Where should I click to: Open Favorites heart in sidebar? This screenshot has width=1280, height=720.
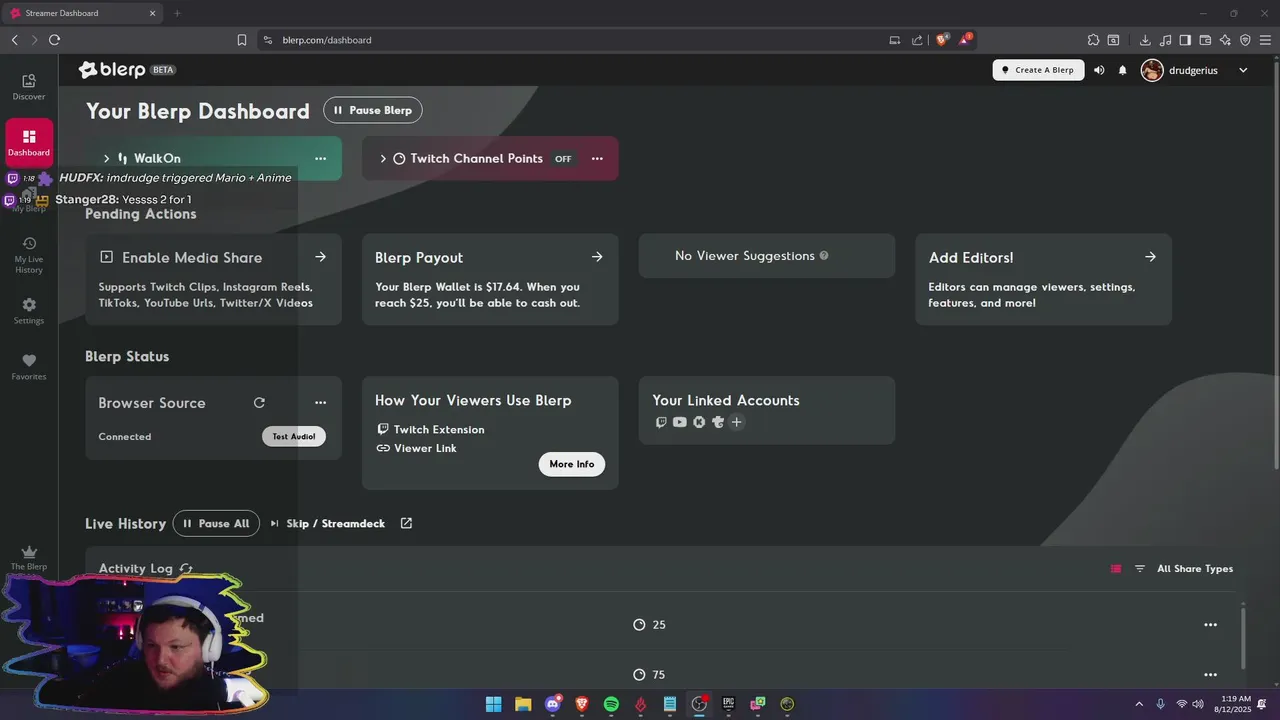29,367
